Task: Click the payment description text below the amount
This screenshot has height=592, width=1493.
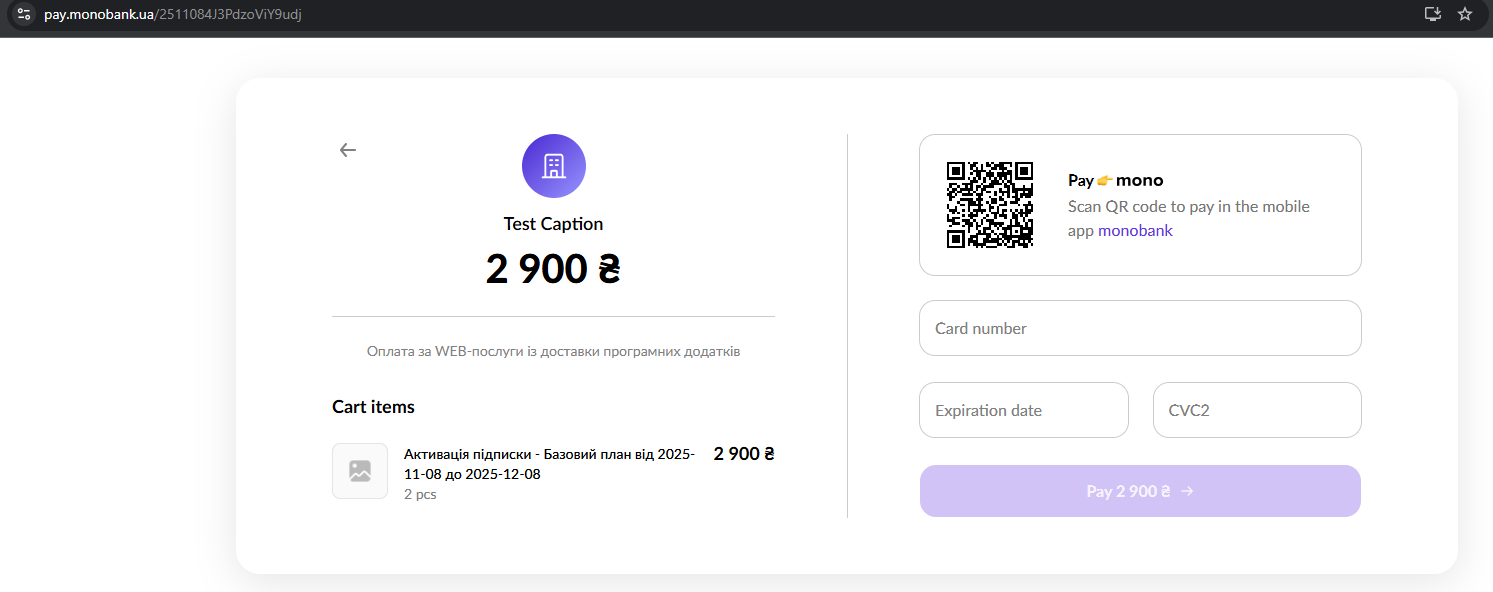Action: [553, 350]
